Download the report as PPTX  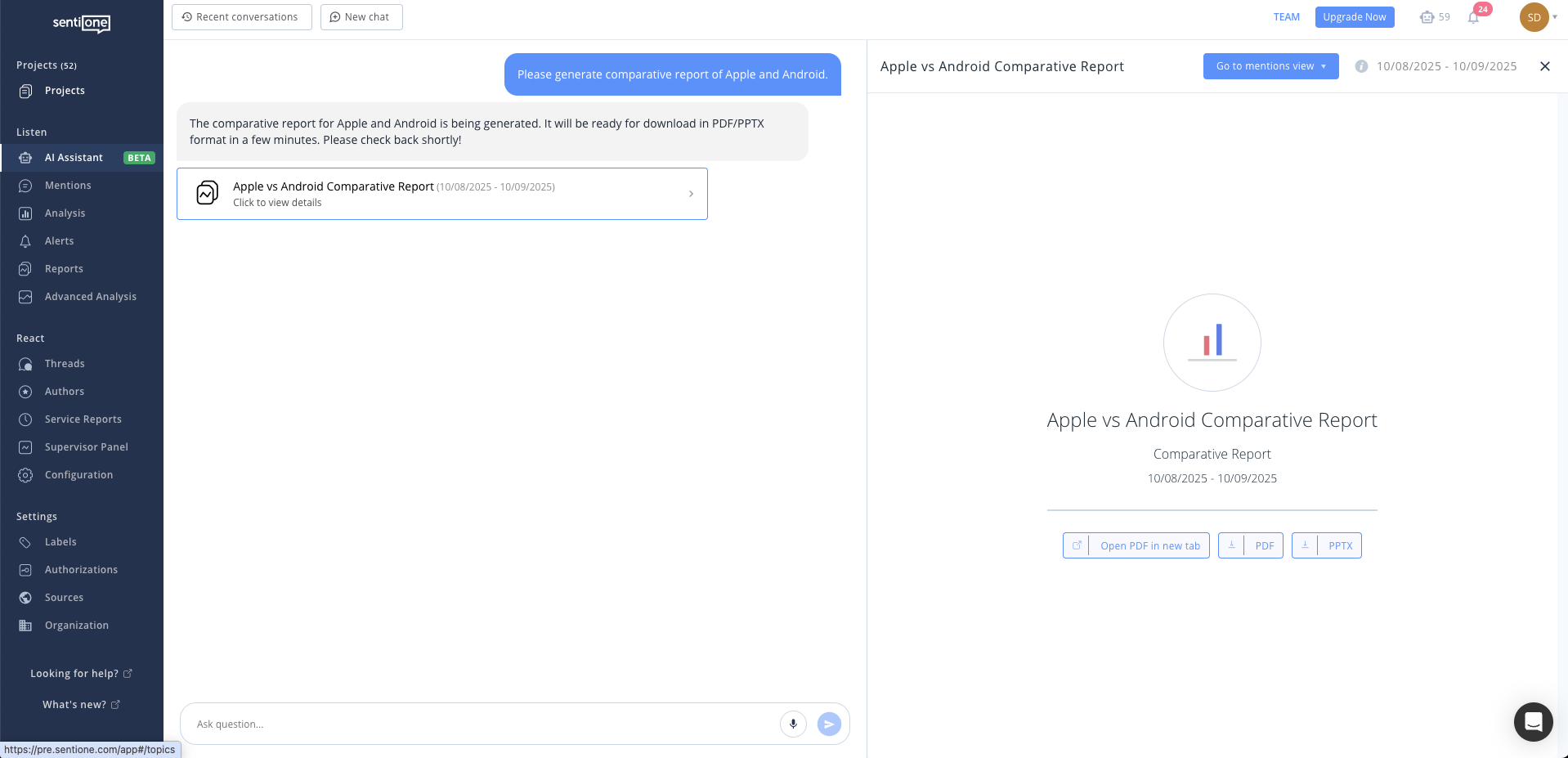coord(1327,545)
